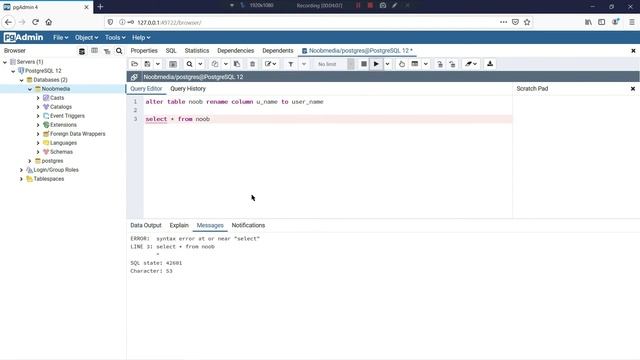Switch to the SQL tab
Viewport: 640px width, 360px height.
click(171, 51)
